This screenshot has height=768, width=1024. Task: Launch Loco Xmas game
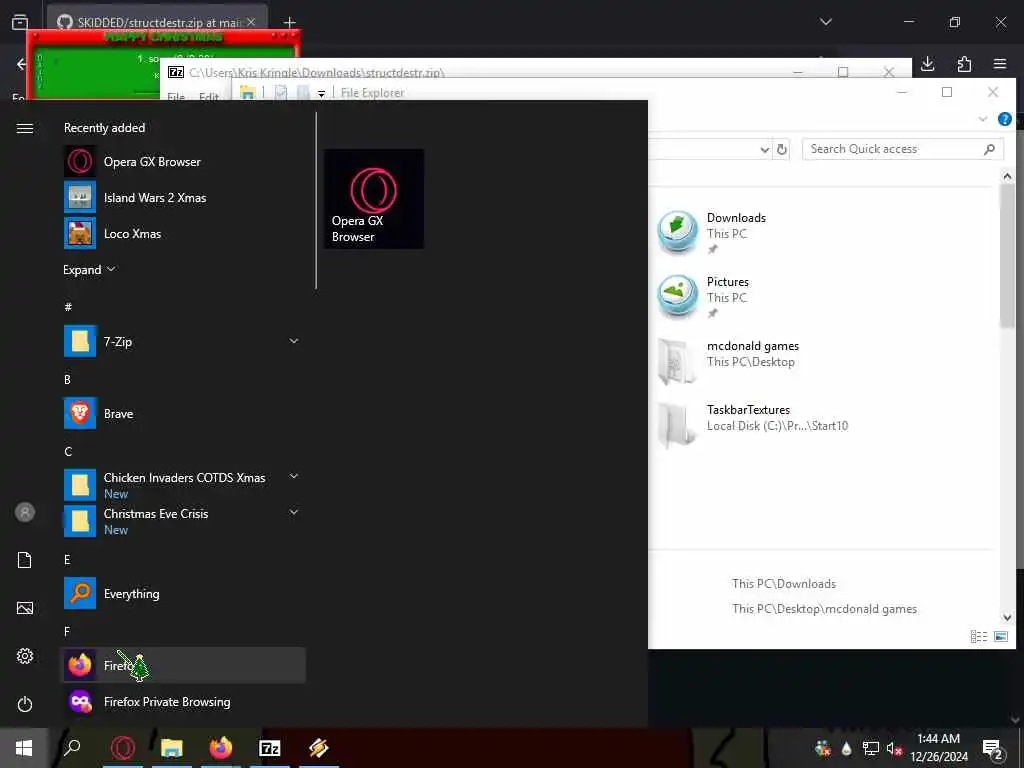pyautogui.click(x=183, y=233)
